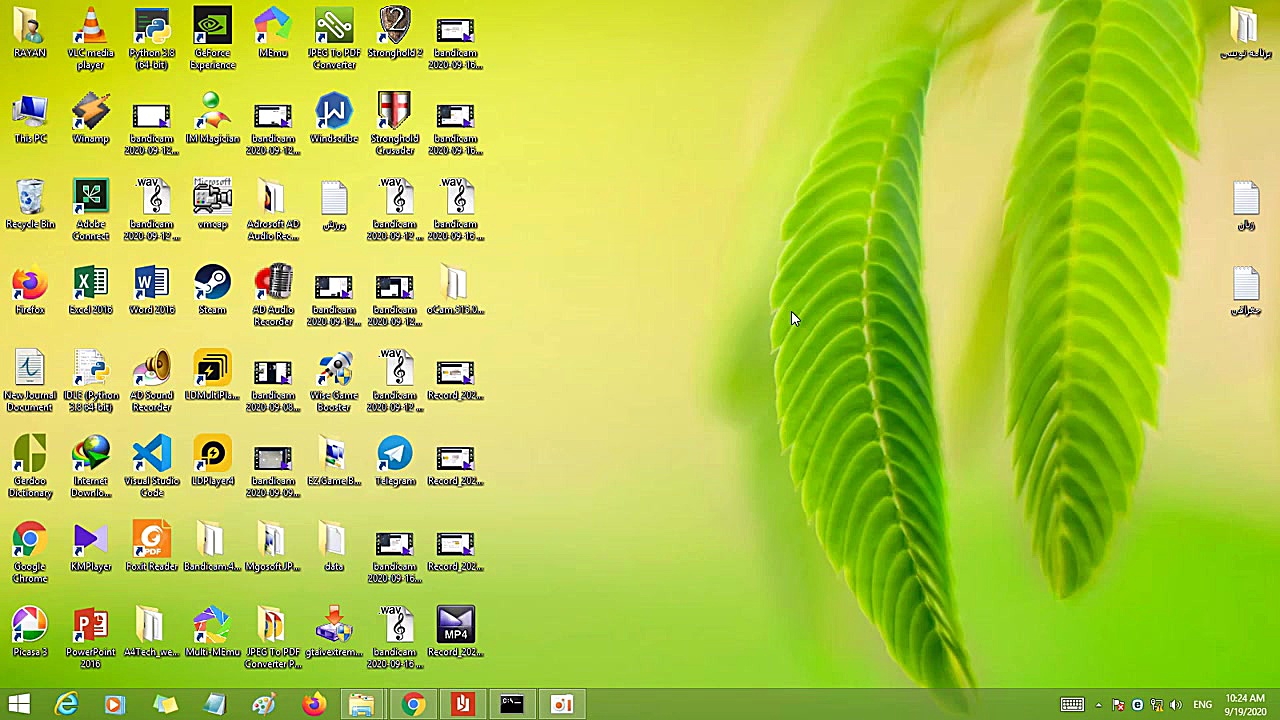The width and height of the screenshot is (1280, 720).
Task: Select the New Journal Document file
Action: click(30, 382)
